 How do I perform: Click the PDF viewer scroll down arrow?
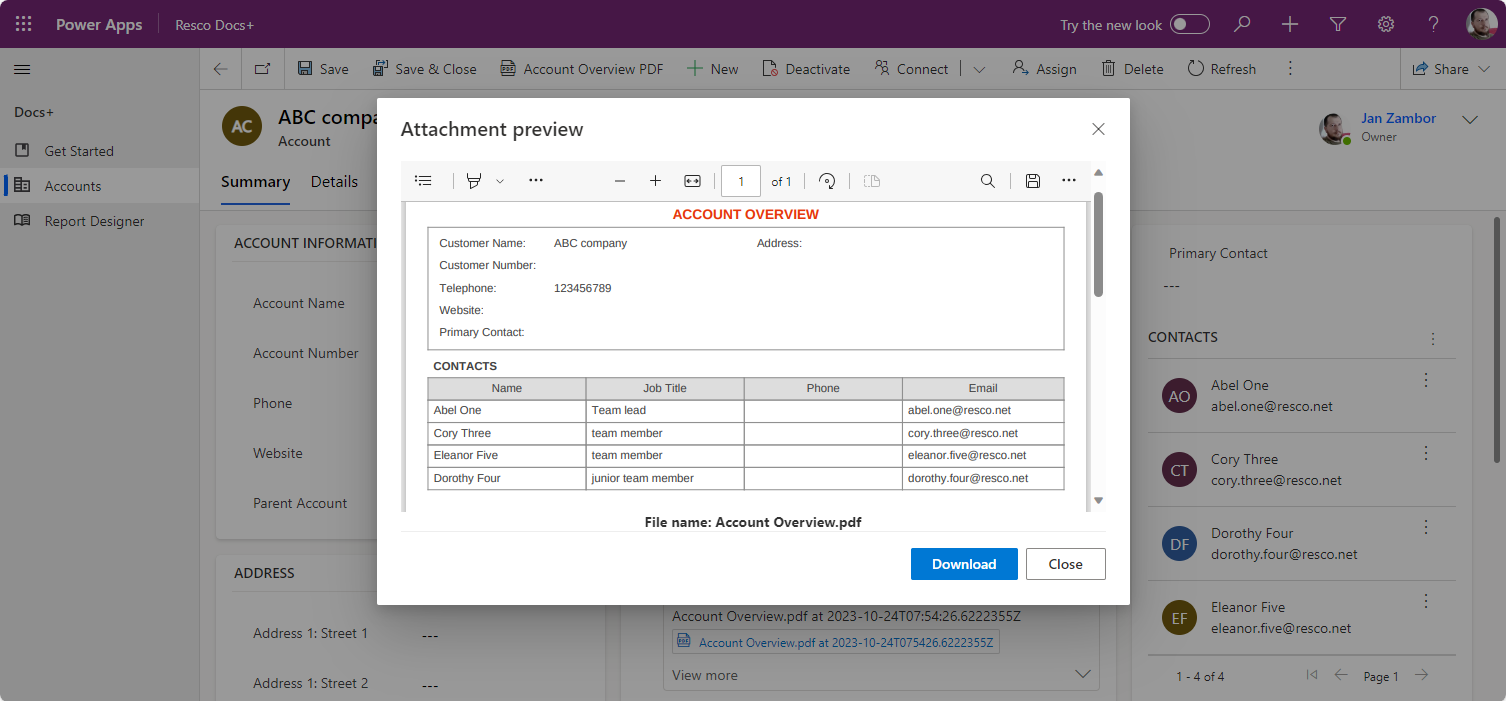1098,500
